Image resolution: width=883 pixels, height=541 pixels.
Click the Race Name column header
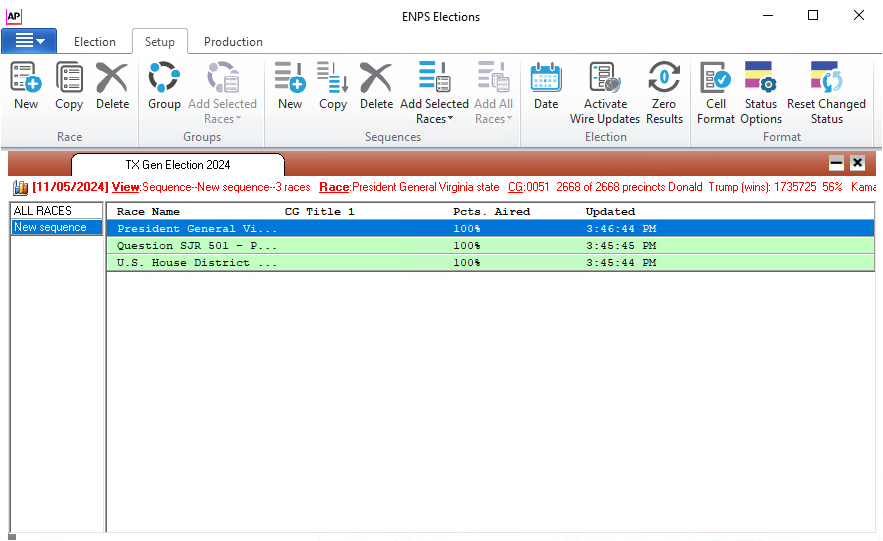[148, 212]
